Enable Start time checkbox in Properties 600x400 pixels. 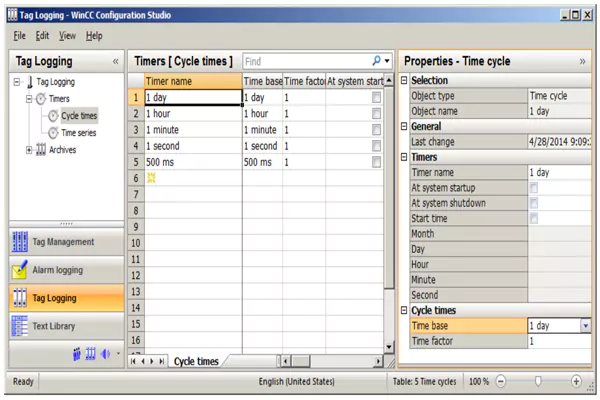(533, 218)
